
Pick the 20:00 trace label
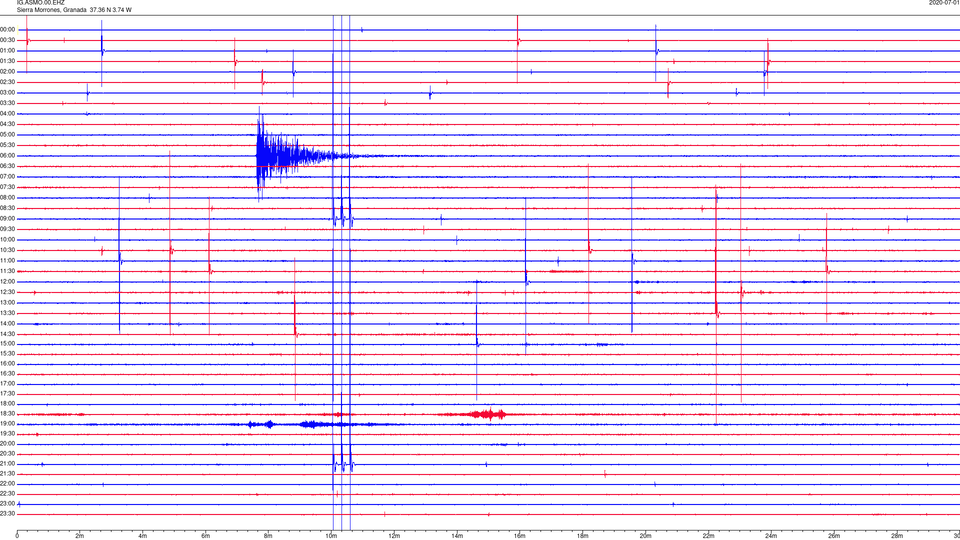[x=8, y=444]
